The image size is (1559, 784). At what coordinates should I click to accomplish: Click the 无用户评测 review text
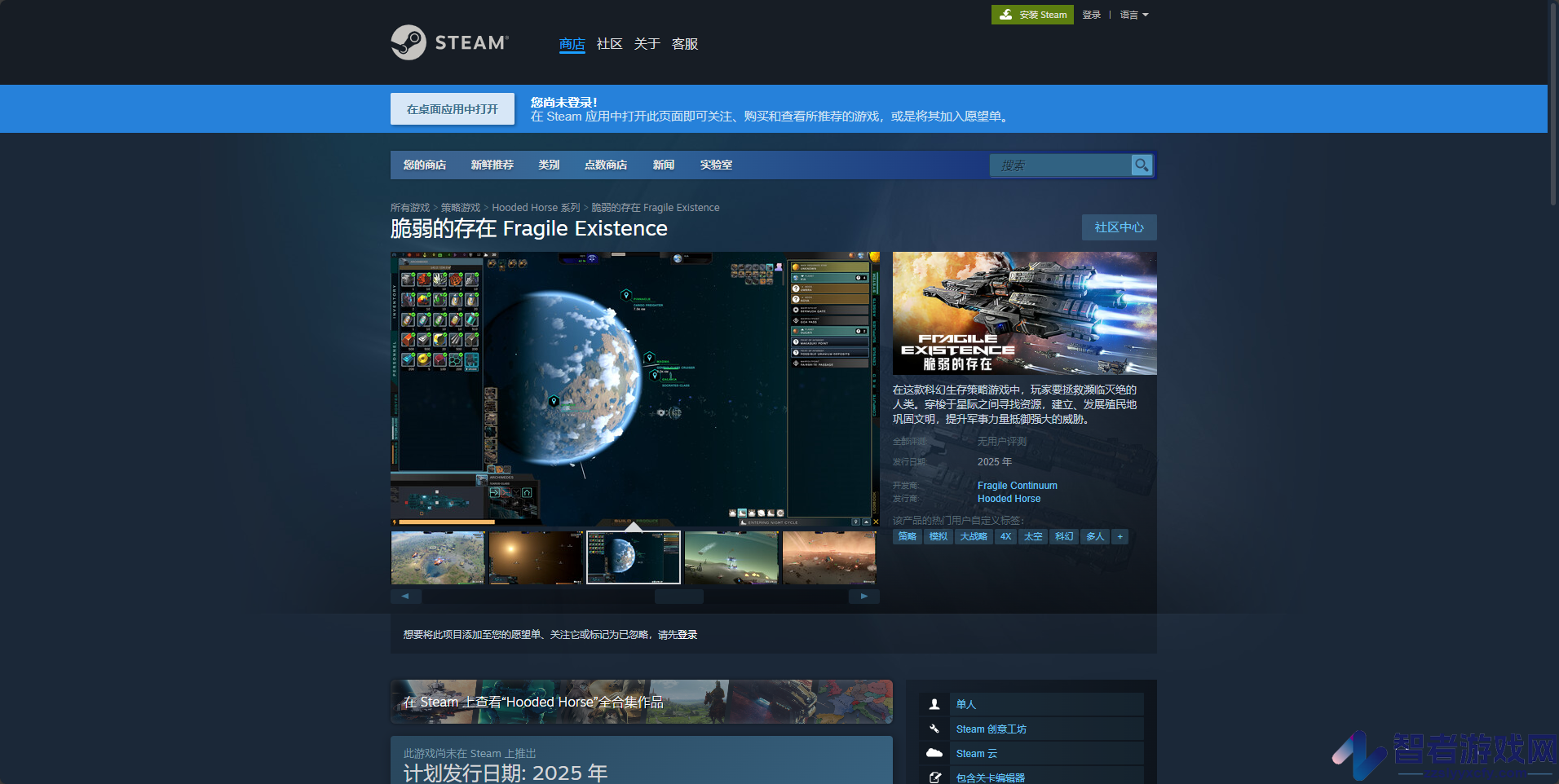pyautogui.click(x=1002, y=442)
